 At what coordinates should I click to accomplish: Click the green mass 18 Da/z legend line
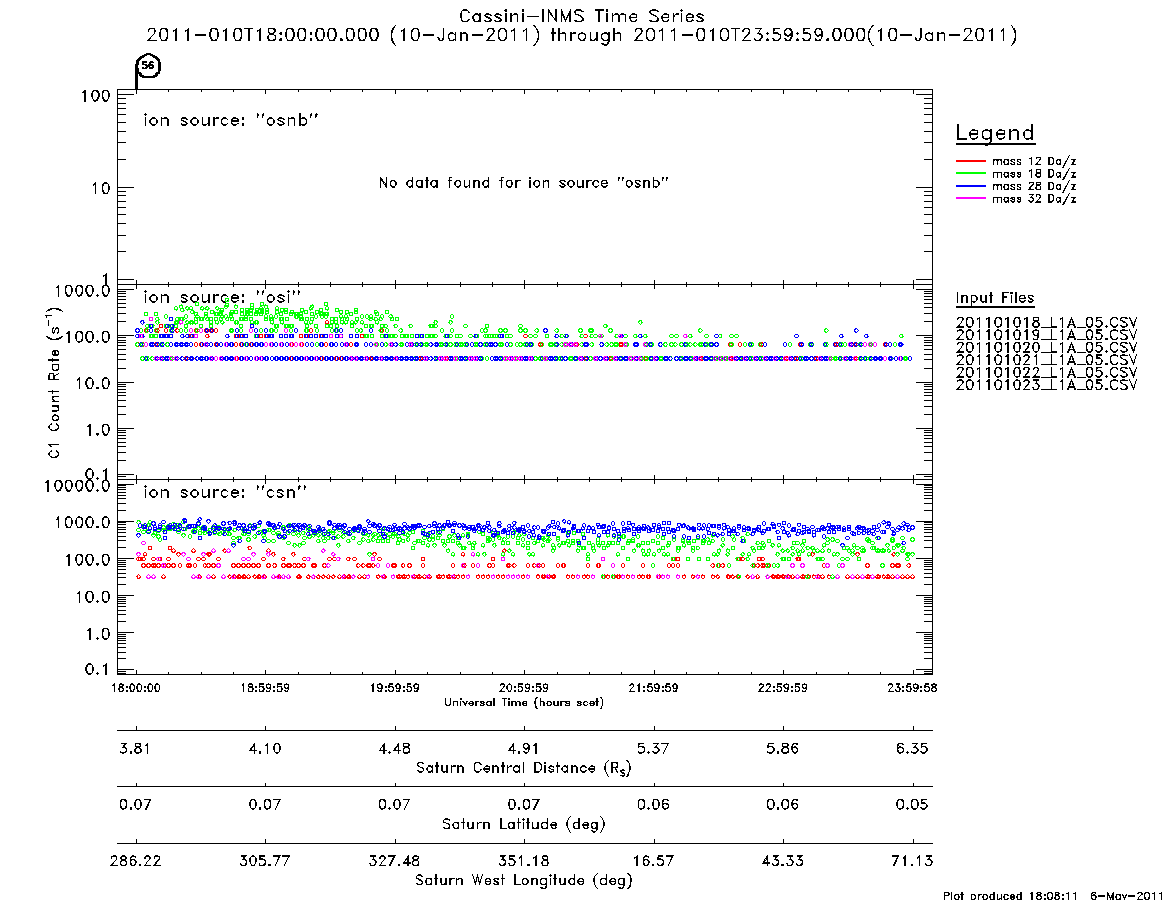[x=970, y=173]
